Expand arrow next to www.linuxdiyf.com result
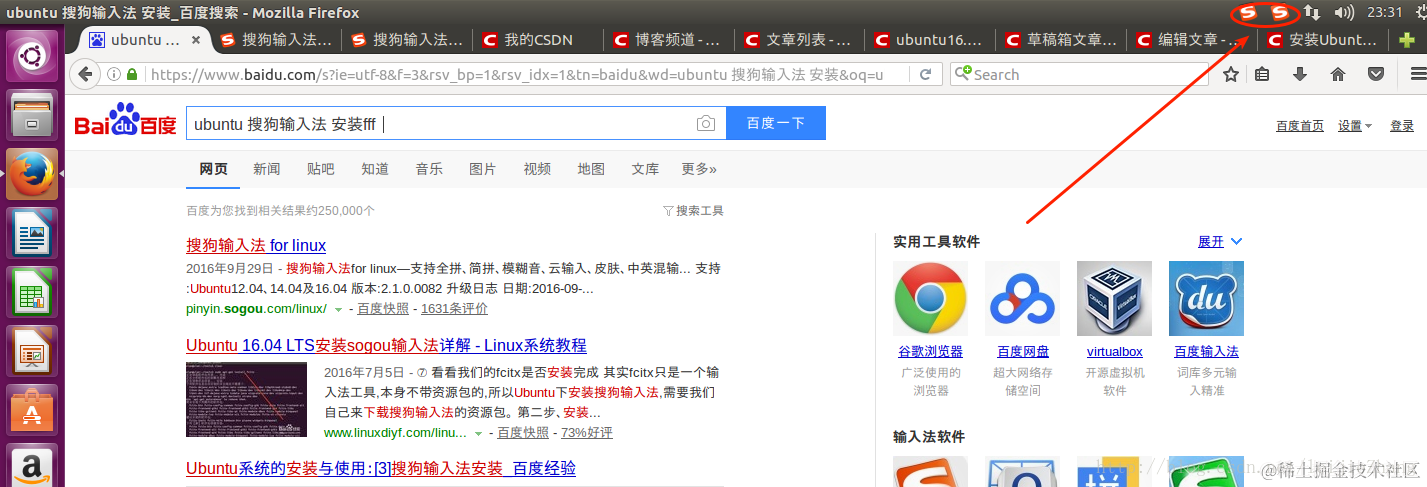1427x487 pixels. coord(478,433)
